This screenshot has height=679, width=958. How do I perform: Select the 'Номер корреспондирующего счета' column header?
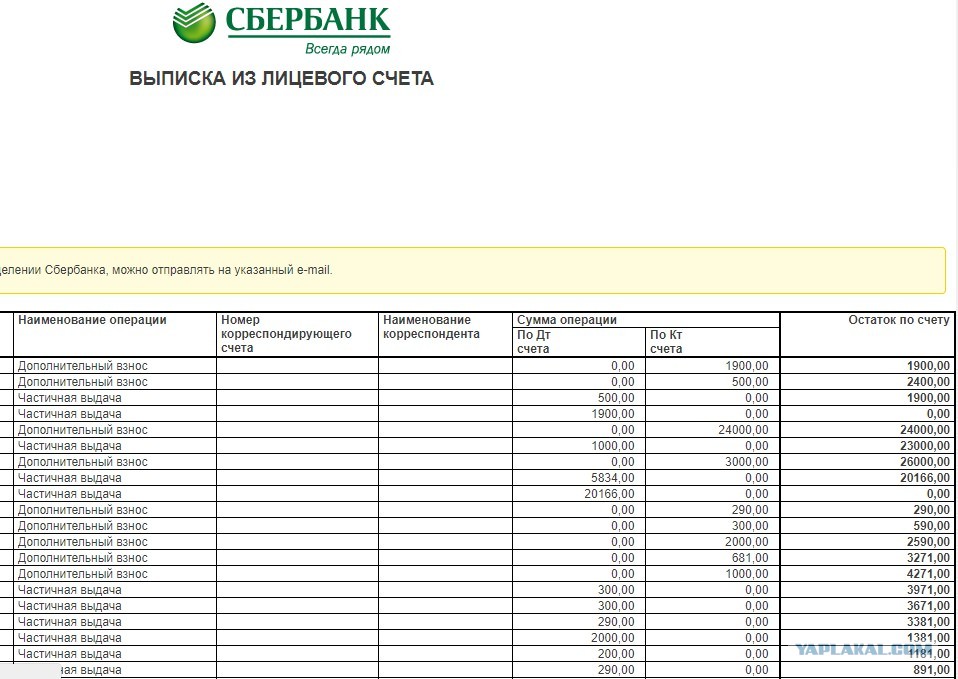pyautogui.click(x=286, y=334)
